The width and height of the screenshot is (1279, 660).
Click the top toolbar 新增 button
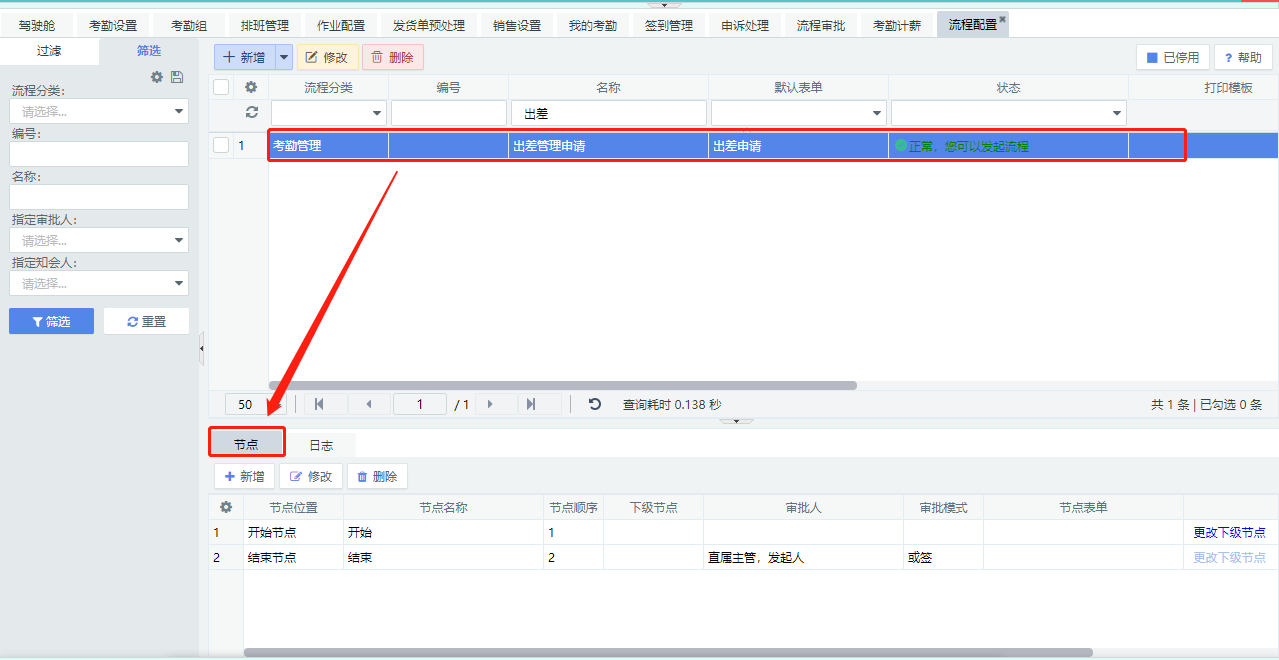click(x=245, y=57)
